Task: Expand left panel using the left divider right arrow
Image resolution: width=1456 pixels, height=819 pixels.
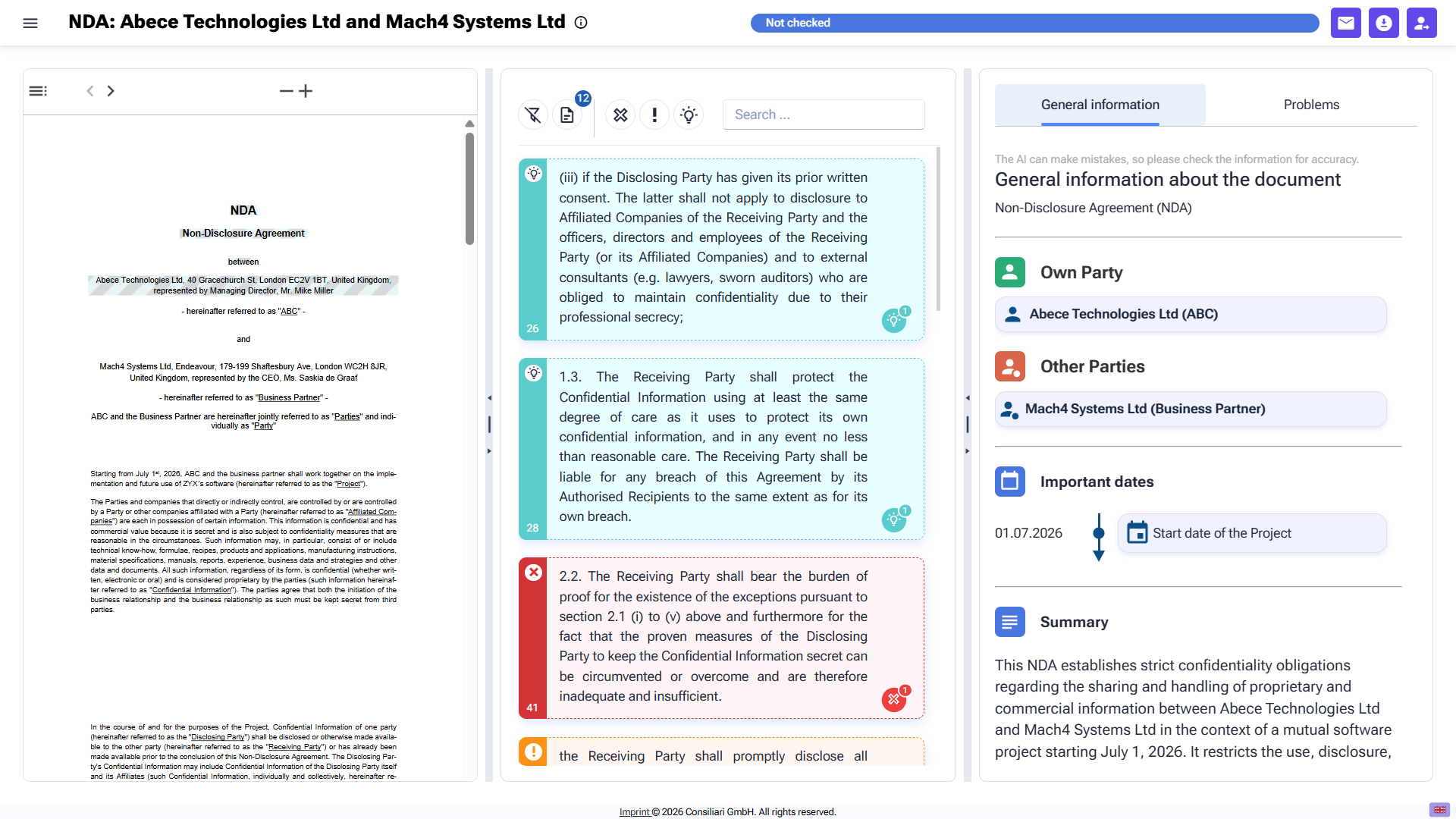Action: point(489,450)
